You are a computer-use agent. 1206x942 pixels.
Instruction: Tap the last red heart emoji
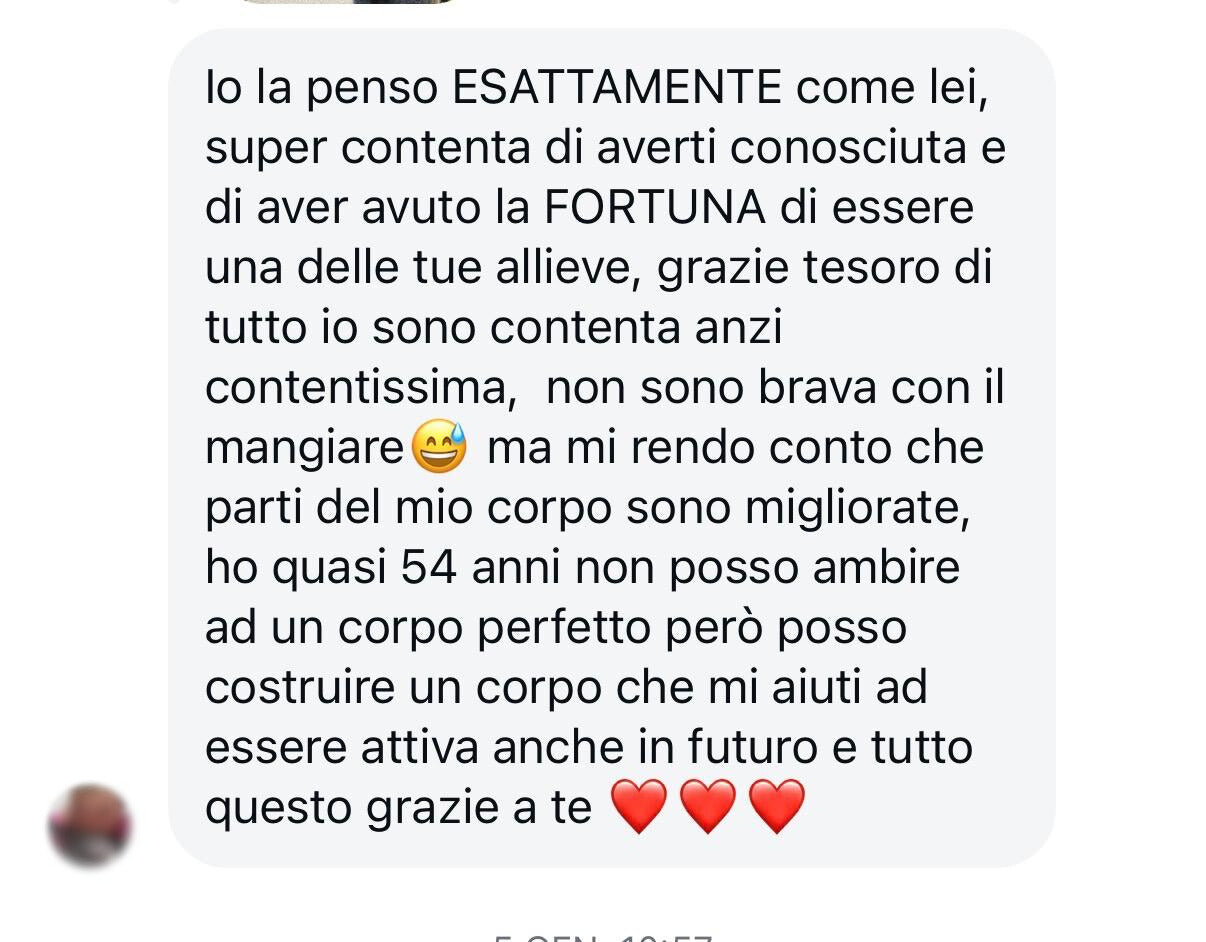[776, 807]
